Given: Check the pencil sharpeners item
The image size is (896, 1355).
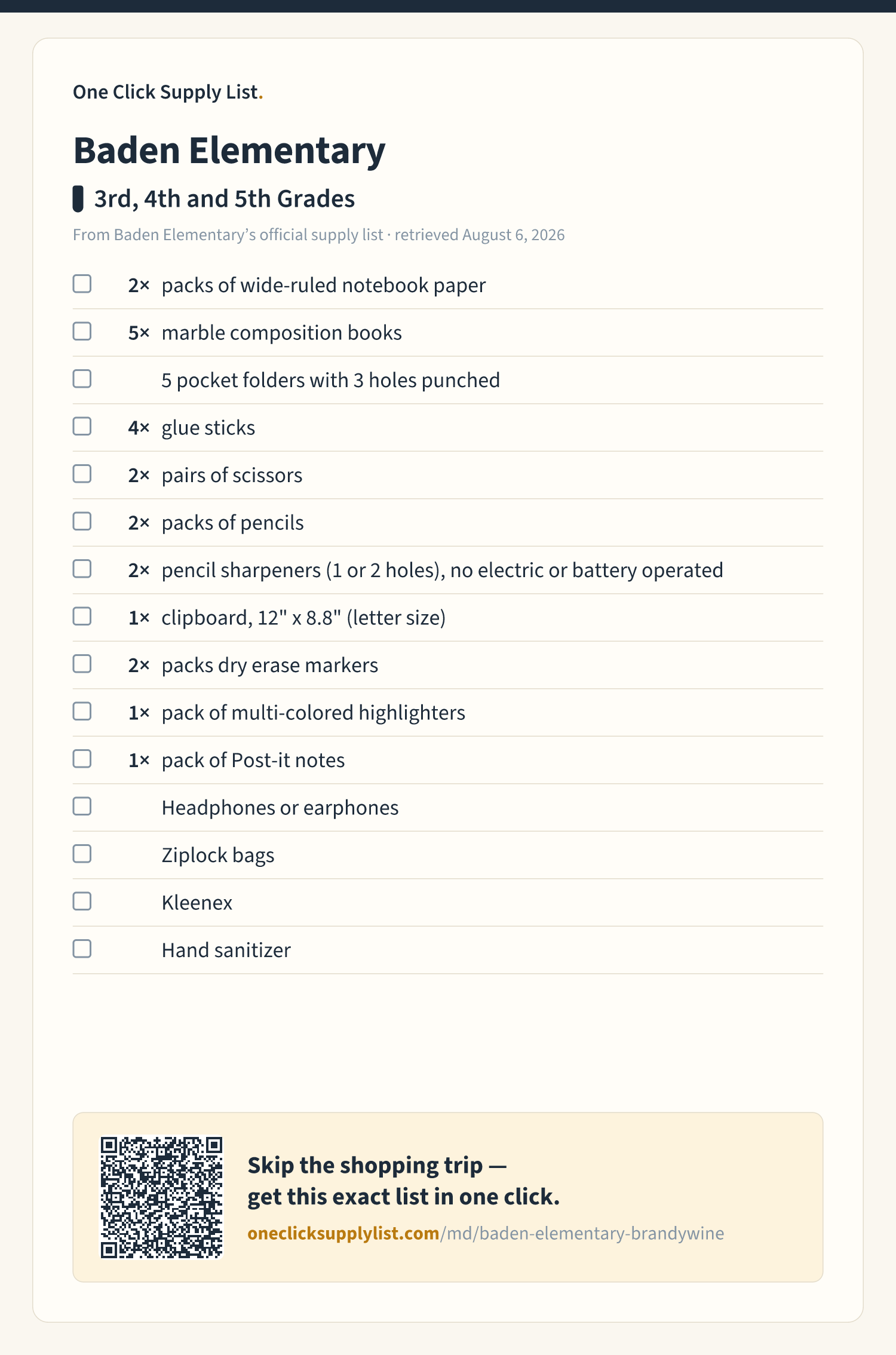Looking at the screenshot, I should click(x=82, y=569).
